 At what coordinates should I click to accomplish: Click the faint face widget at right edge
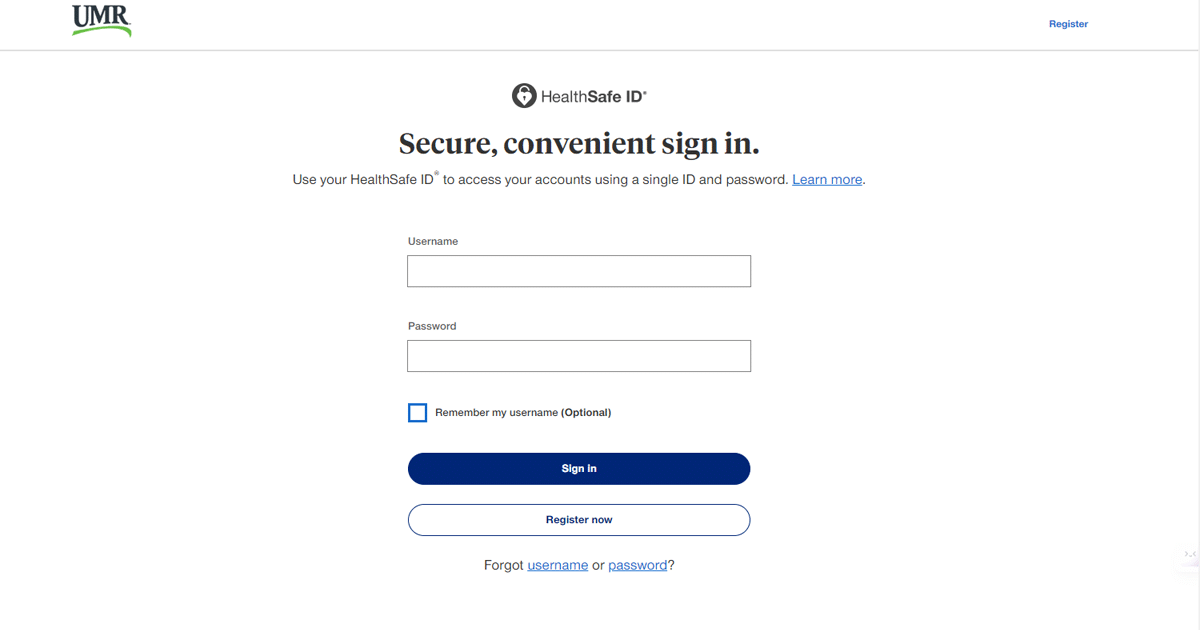1189,553
